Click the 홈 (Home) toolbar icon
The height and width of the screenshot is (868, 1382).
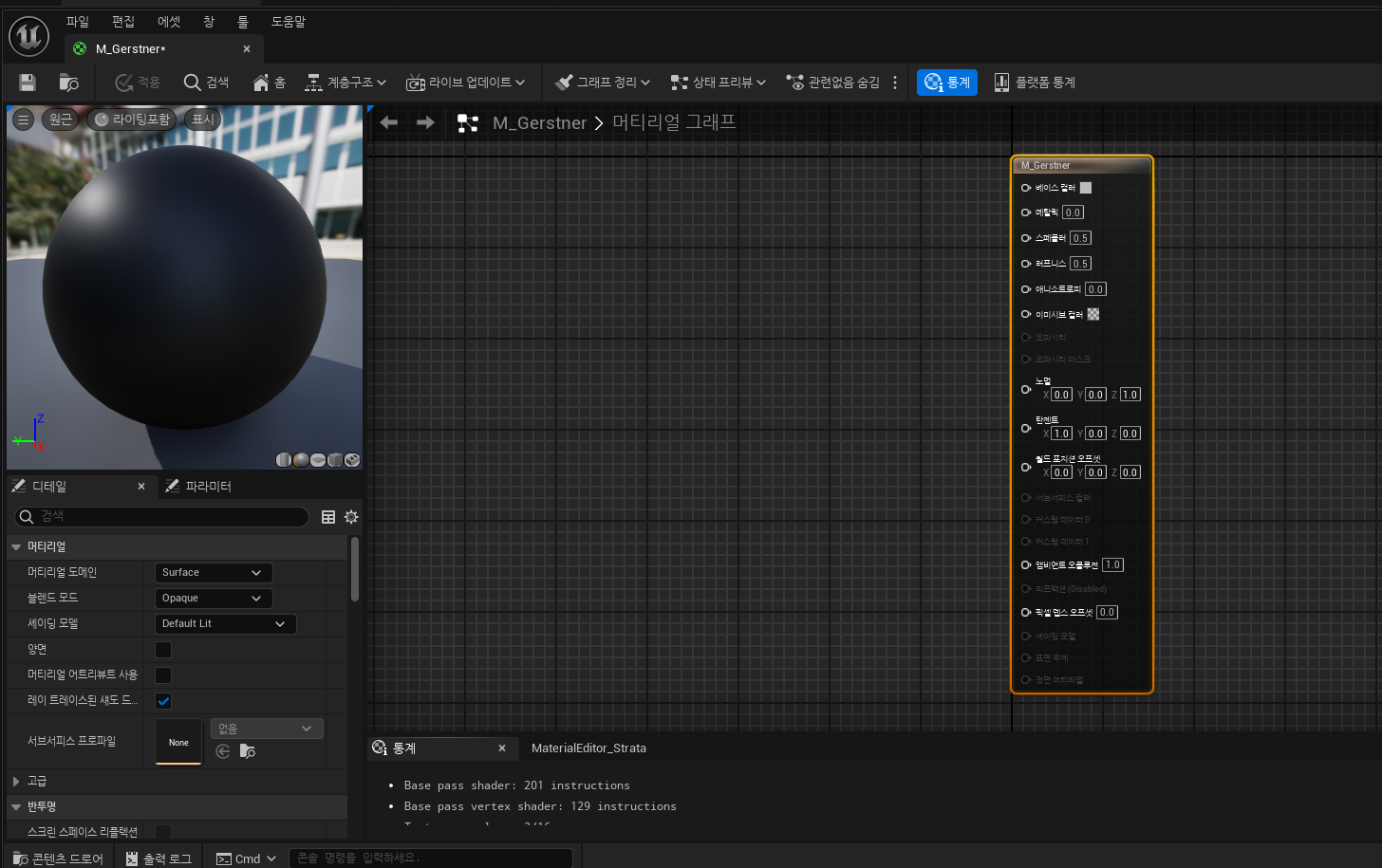(269, 83)
